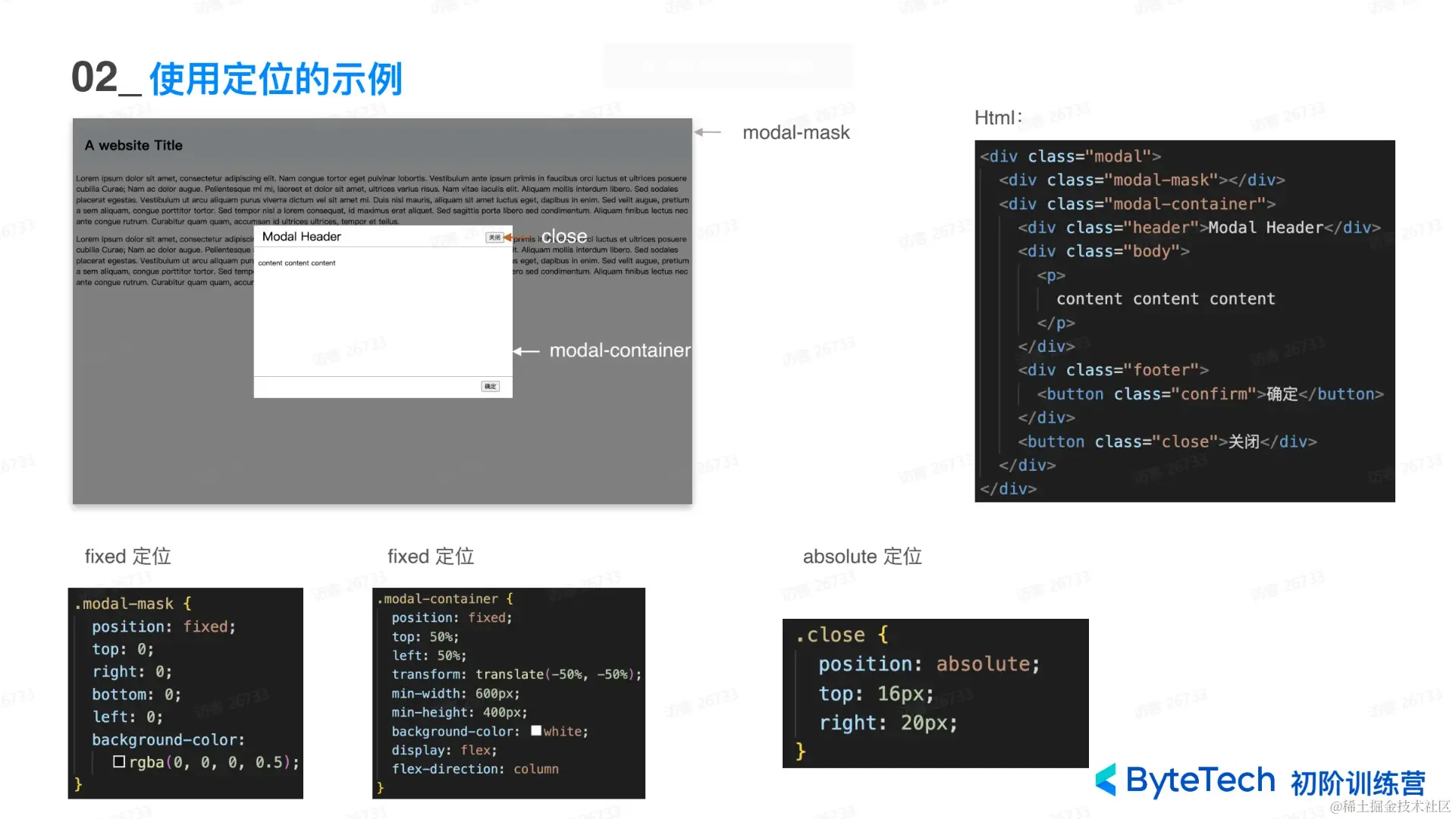Click the Modal Header title text
Image resolution: width=1456 pixels, height=819 pixels.
(301, 237)
